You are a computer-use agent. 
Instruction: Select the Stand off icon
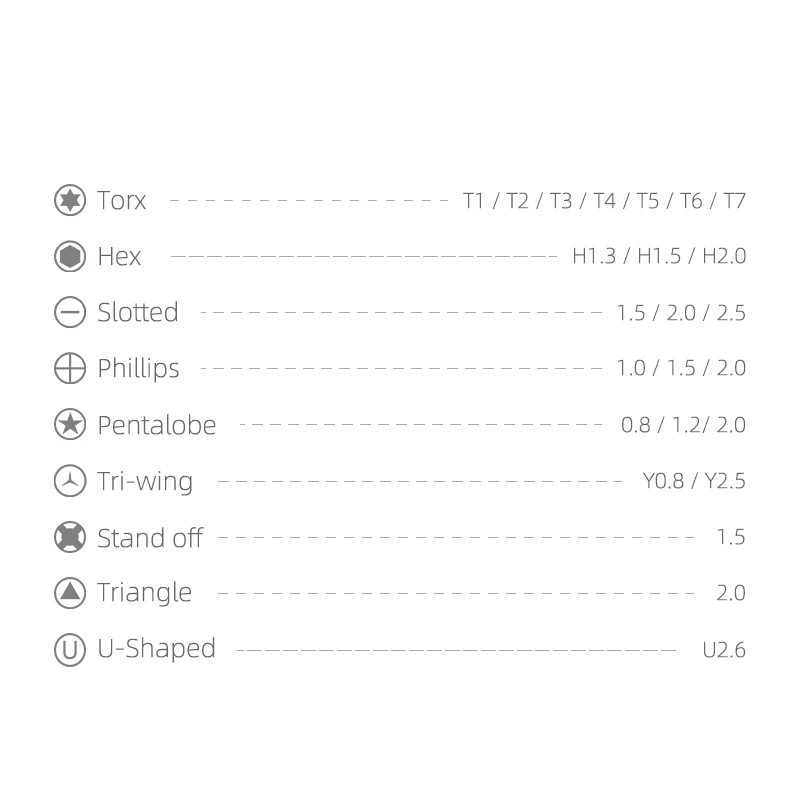click(69, 537)
